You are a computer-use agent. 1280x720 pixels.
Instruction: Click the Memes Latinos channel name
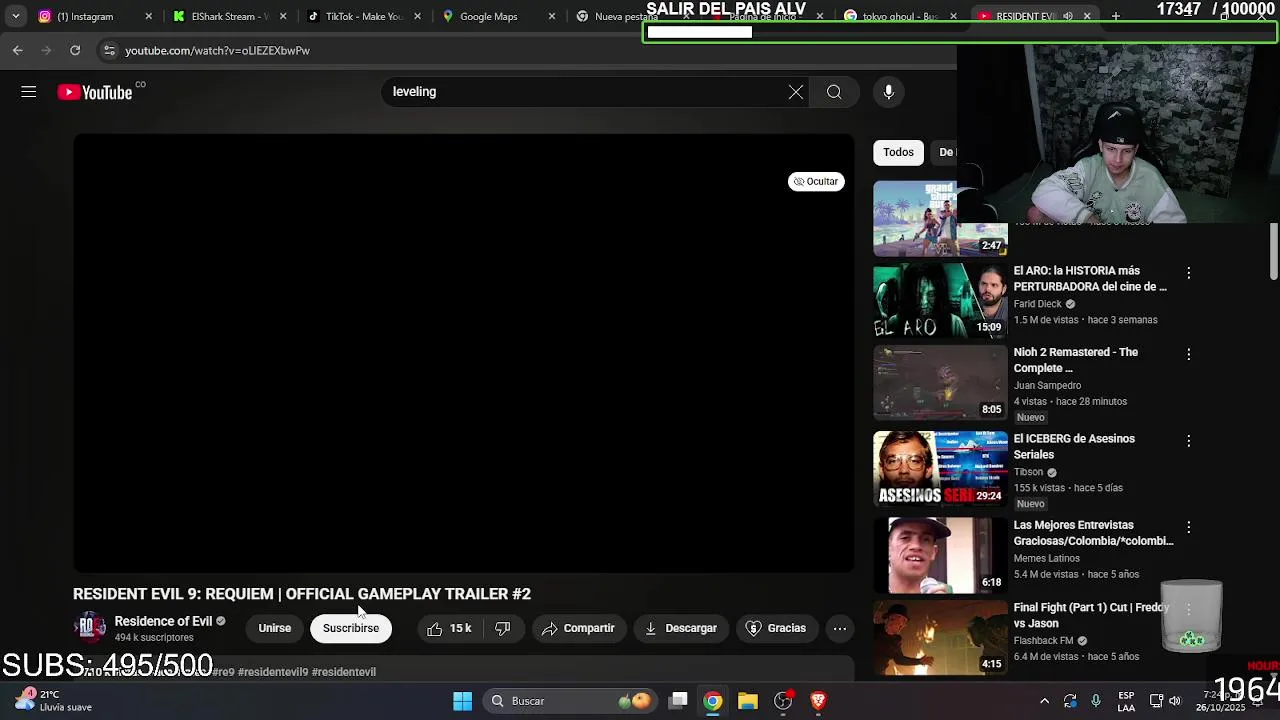(x=1046, y=559)
